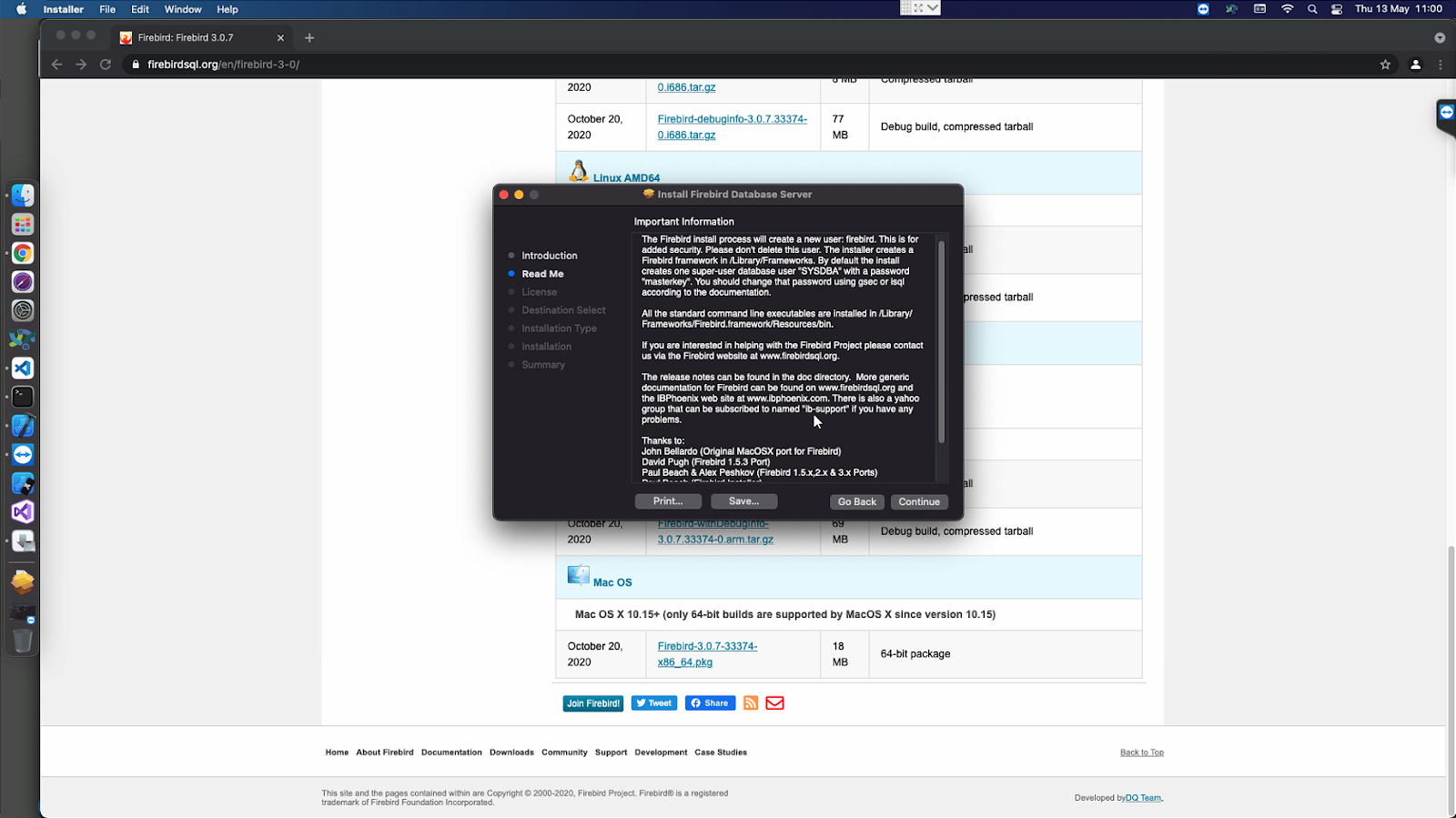Image resolution: width=1456 pixels, height=818 pixels.
Task: Go forward in Chrome browser
Action: point(81,65)
